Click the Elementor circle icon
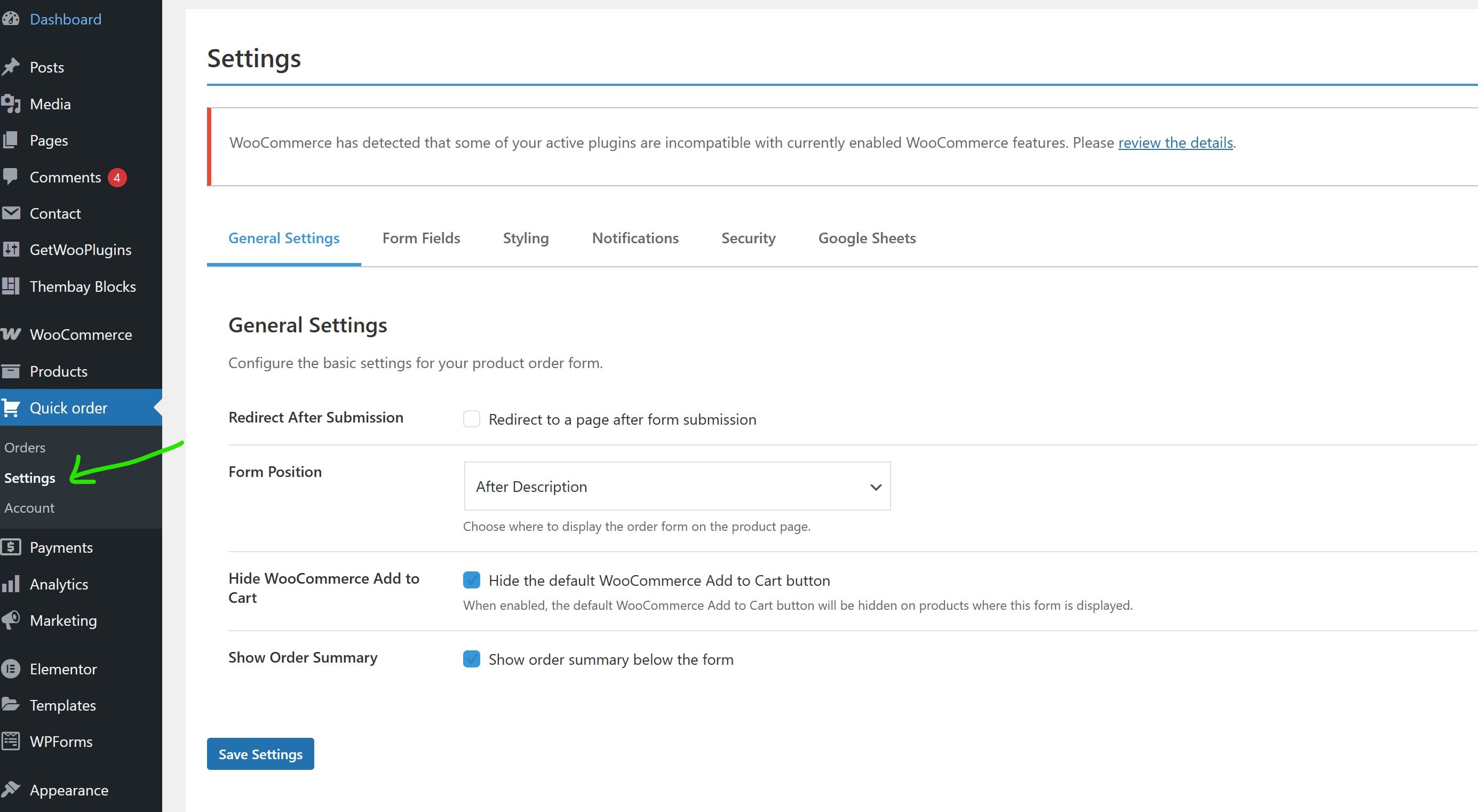Viewport: 1478px width, 812px height. click(x=10, y=669)
